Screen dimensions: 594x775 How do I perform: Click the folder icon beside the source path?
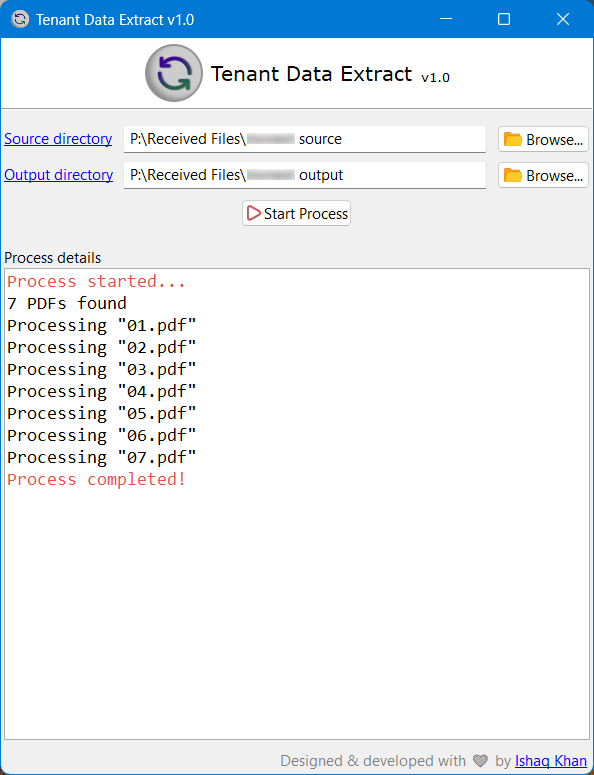[512, 139]
